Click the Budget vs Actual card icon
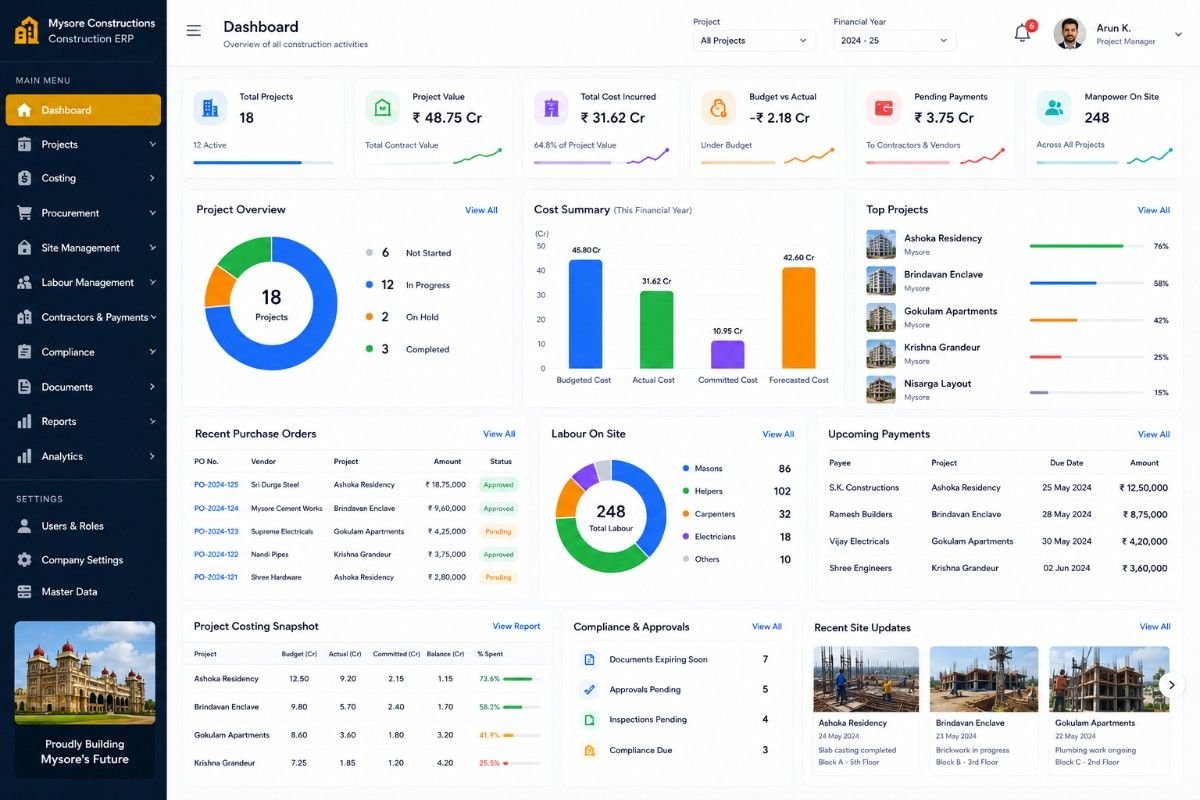1200x800 pixels. coord(718,107)
